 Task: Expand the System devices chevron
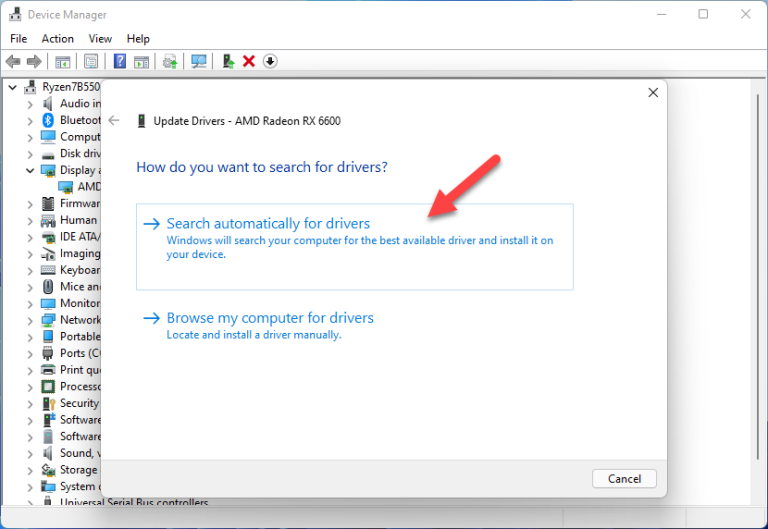pos(30,487)
